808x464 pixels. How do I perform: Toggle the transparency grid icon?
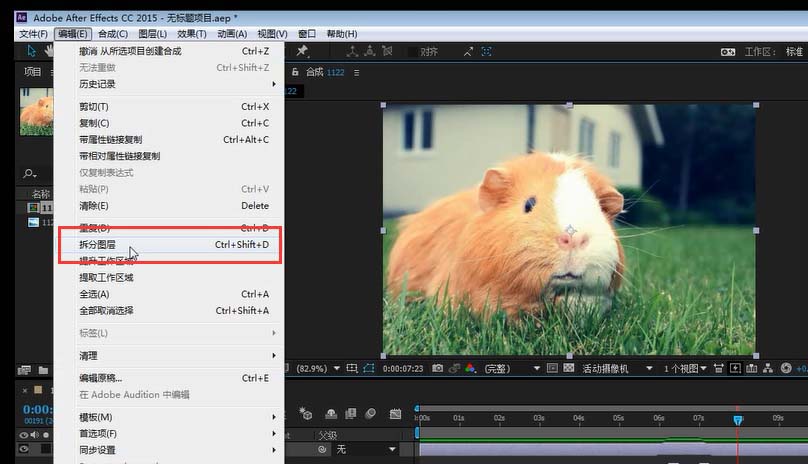pyautogui.click(x=568, y=368)
